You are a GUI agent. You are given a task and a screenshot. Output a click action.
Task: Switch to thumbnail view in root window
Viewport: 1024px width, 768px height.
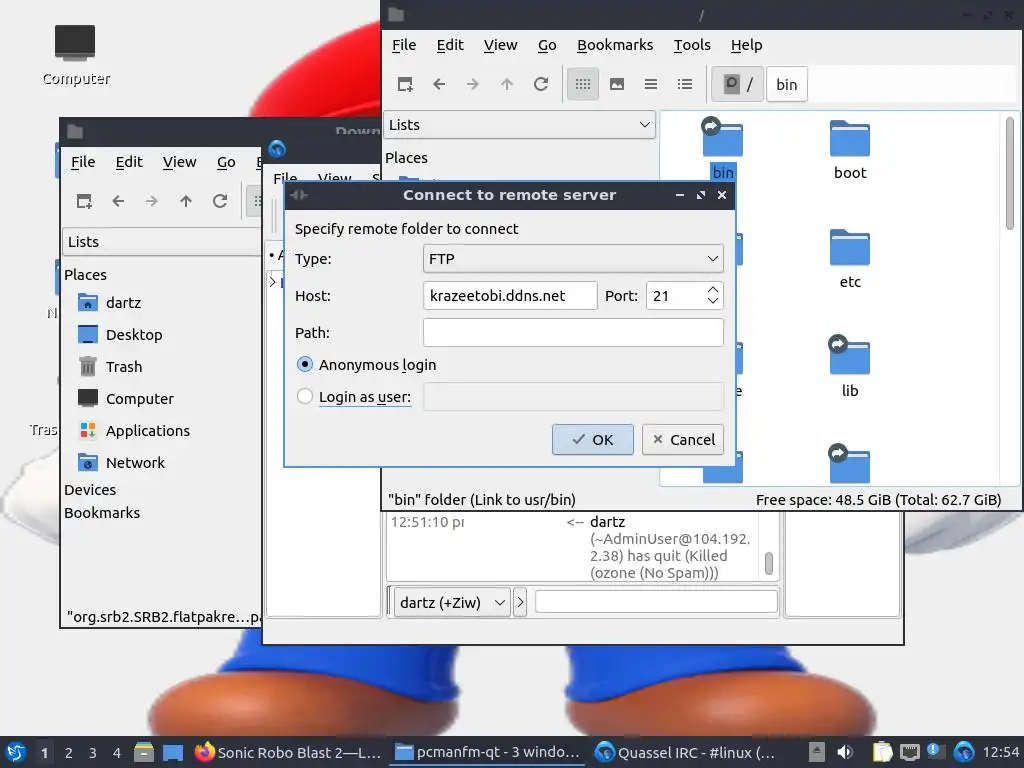pos(616,84)
